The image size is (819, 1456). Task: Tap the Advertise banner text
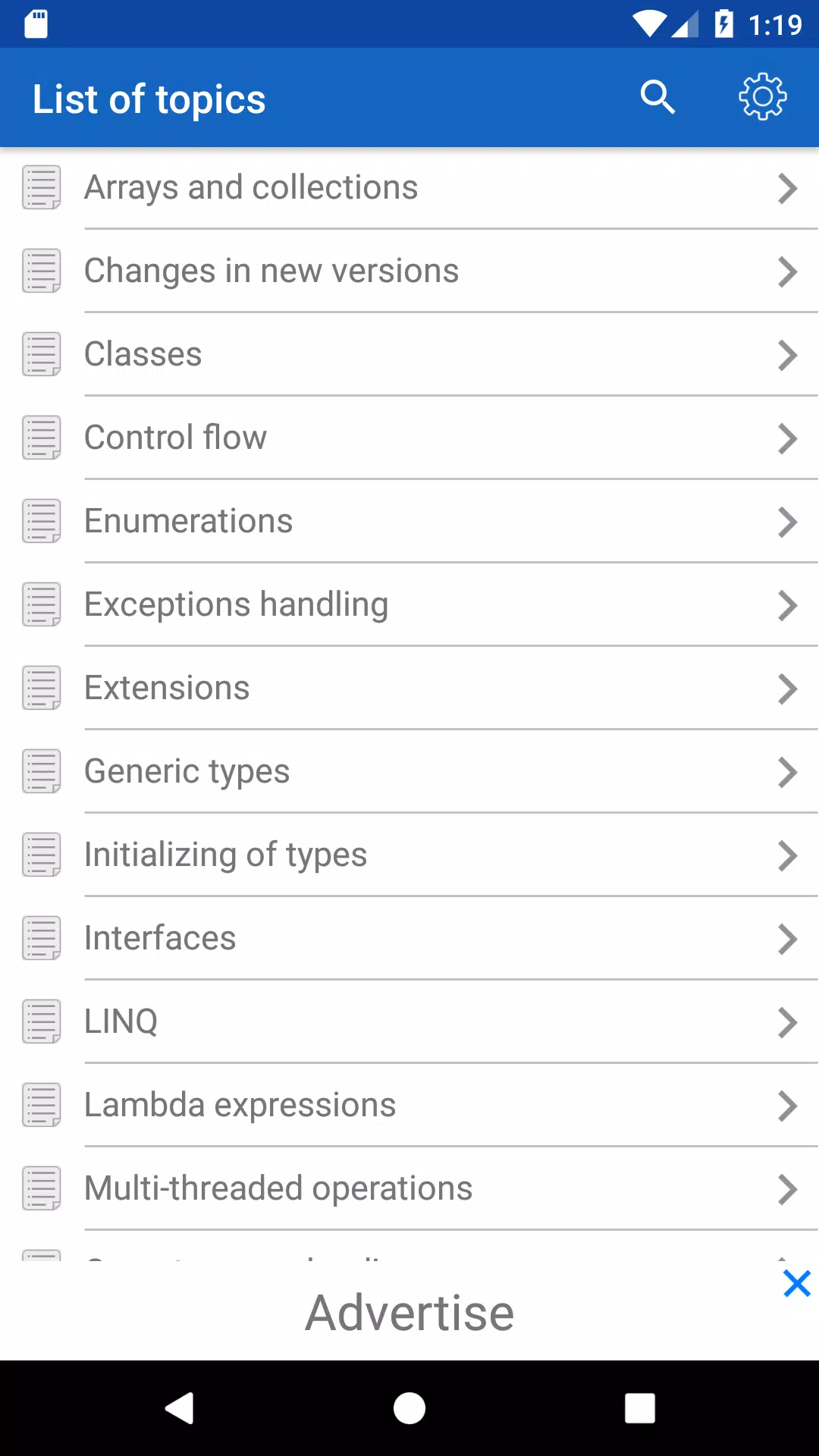(409, 1313)
